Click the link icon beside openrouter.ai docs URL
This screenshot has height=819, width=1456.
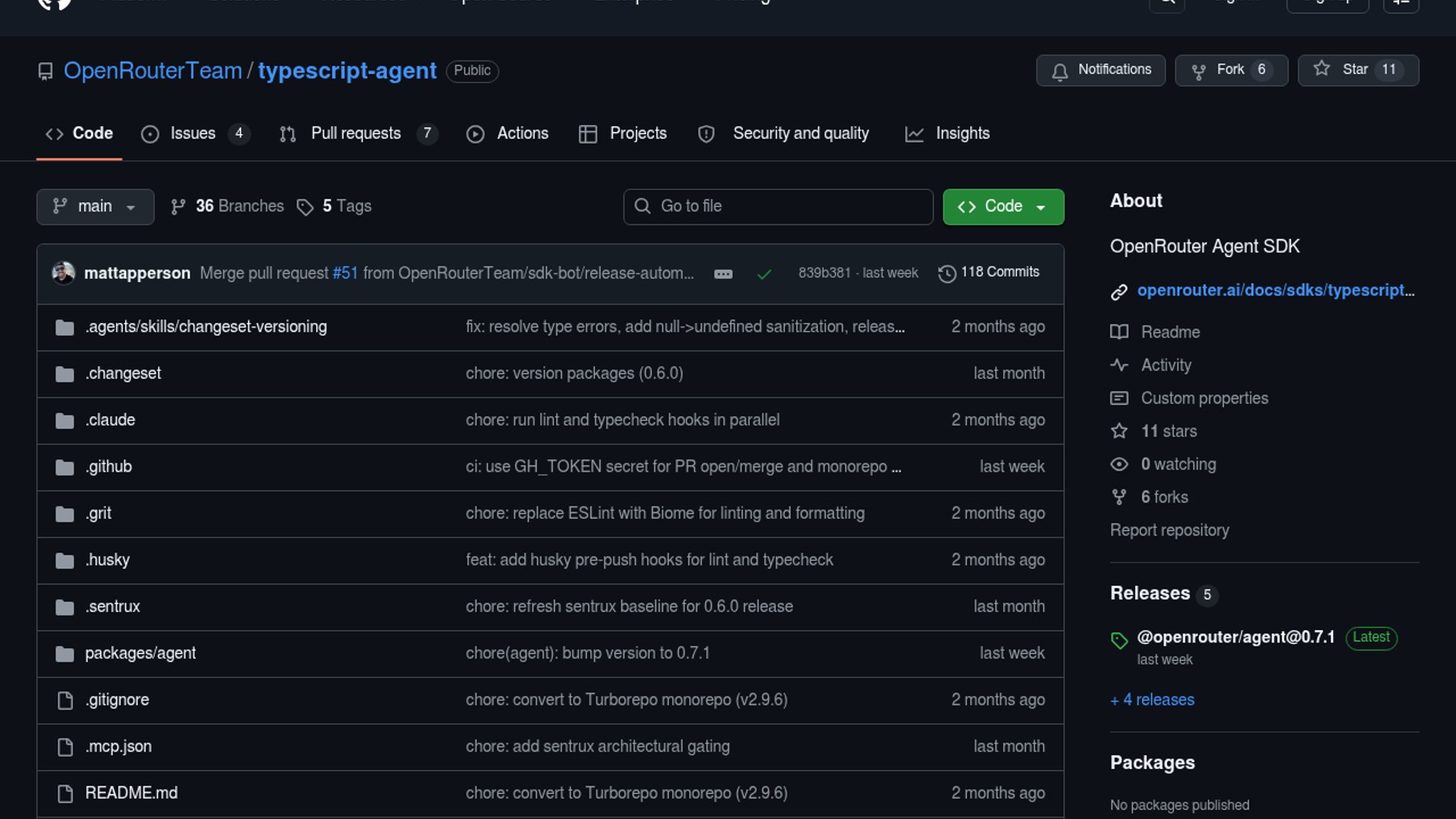pyautogui.click(x=1119, y=292)
